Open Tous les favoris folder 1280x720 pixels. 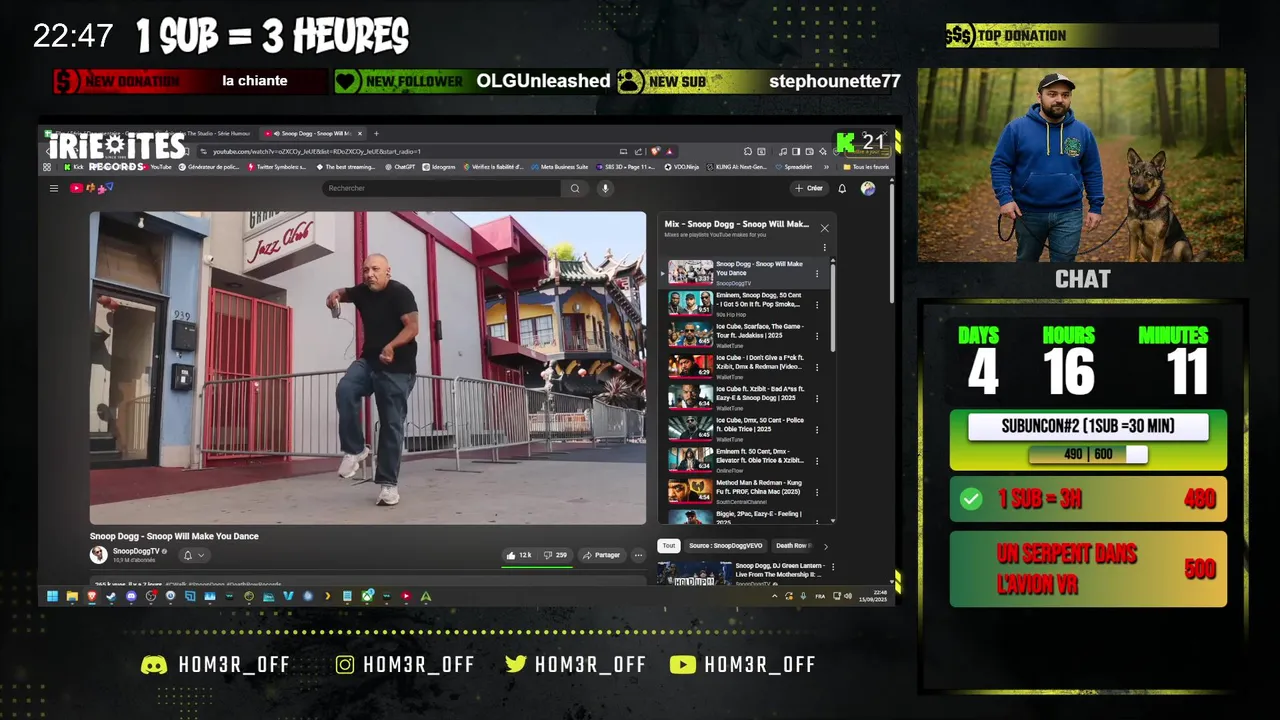(x=866, y=167)
